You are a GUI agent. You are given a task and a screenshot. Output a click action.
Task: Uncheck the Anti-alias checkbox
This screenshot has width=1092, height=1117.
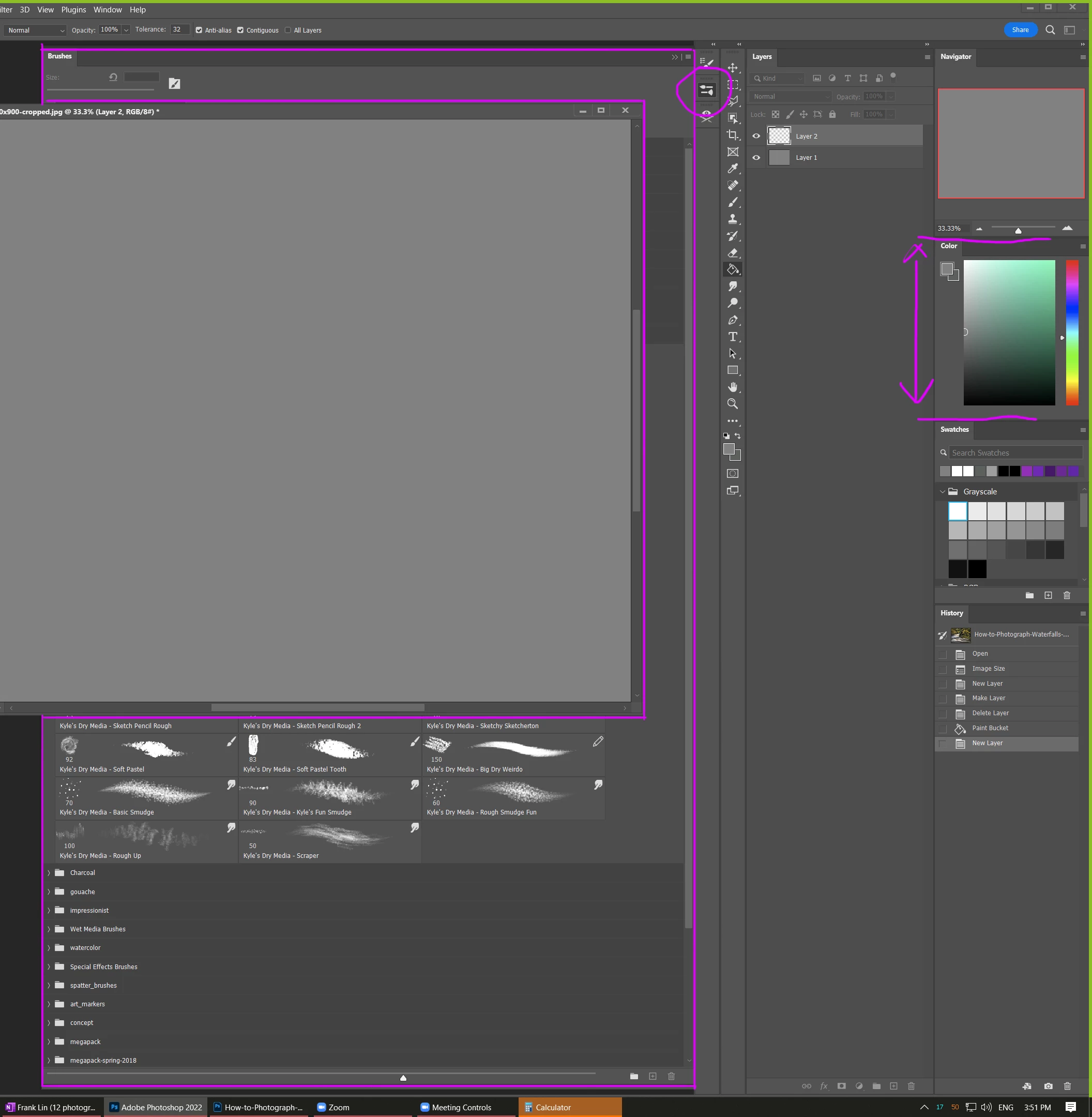pos(199,31)
